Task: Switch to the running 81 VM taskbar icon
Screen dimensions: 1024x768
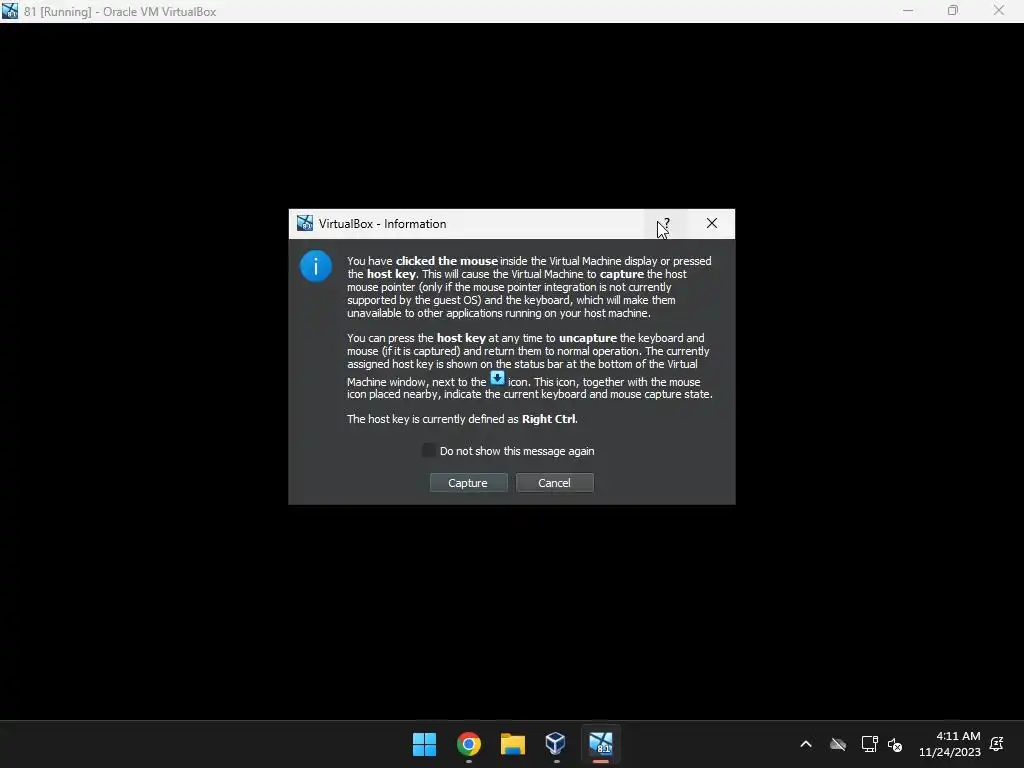Action: (x=601, y=744)
